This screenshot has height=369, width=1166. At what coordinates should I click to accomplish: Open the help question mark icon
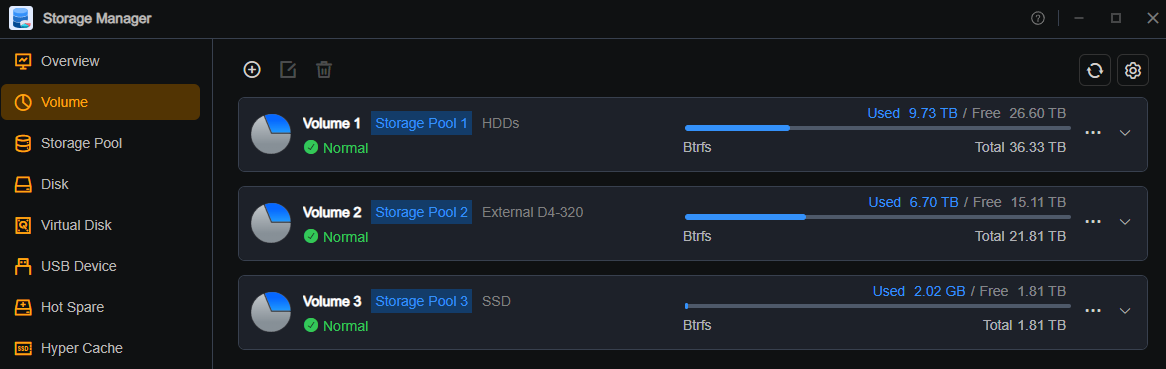click(1038, 19)
